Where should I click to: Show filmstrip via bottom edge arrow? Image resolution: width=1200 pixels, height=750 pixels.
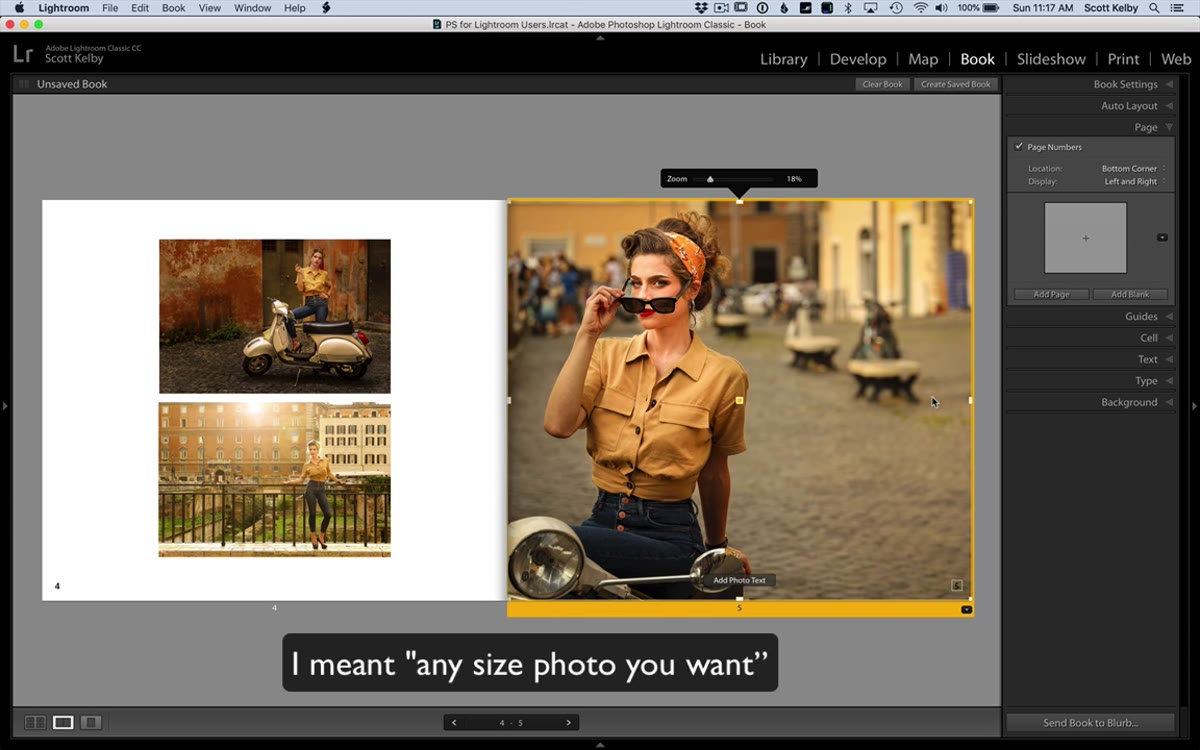coord(600,745)
